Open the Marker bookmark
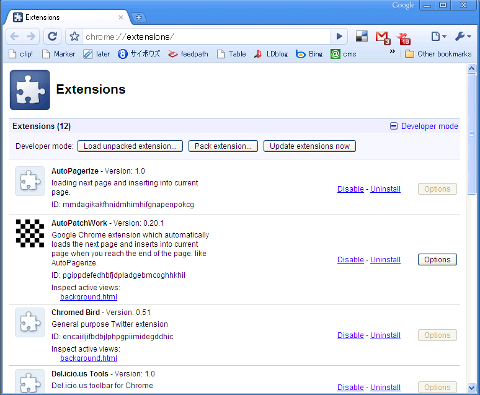Viewport: 480px width, 395px height. [58, 54]
